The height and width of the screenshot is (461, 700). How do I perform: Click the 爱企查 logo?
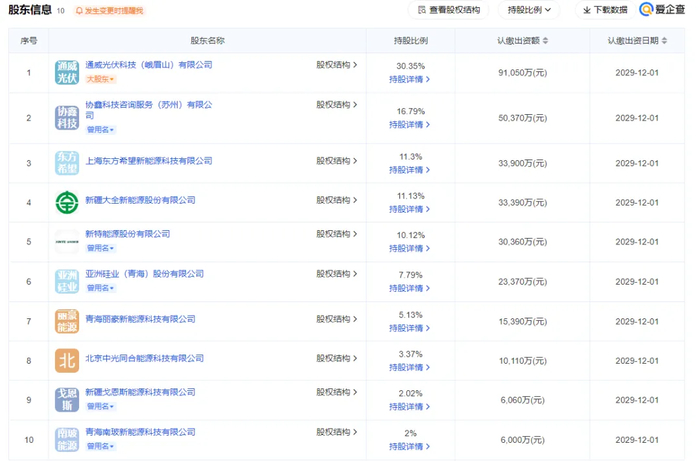click(662, 9)
